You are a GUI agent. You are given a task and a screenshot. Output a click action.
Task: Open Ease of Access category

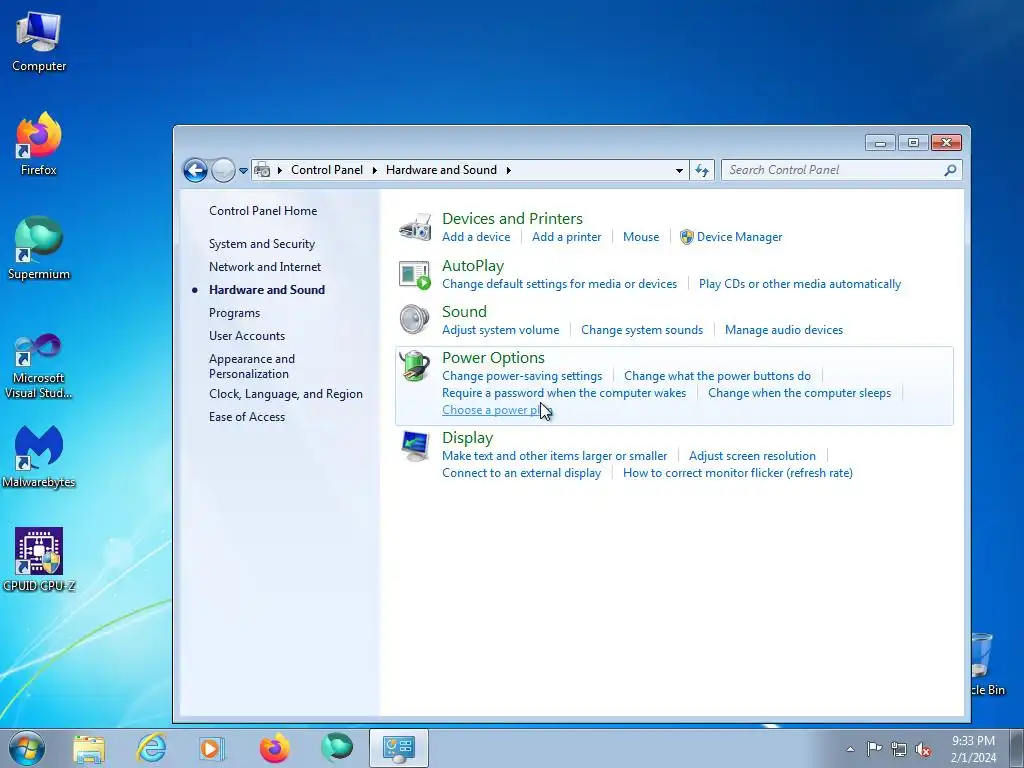(247, 417)
